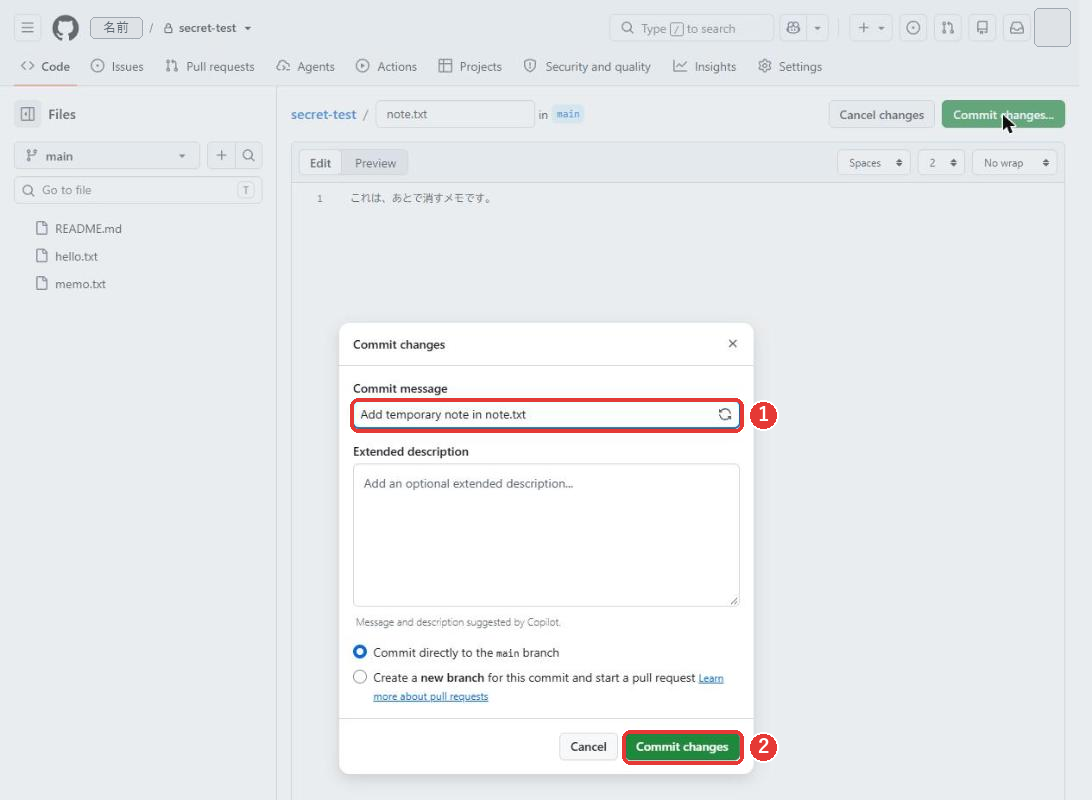Click the secret-test breadcrumb link
The height and width of the screenshot is (800, 1092).
[x=323, y=114]
